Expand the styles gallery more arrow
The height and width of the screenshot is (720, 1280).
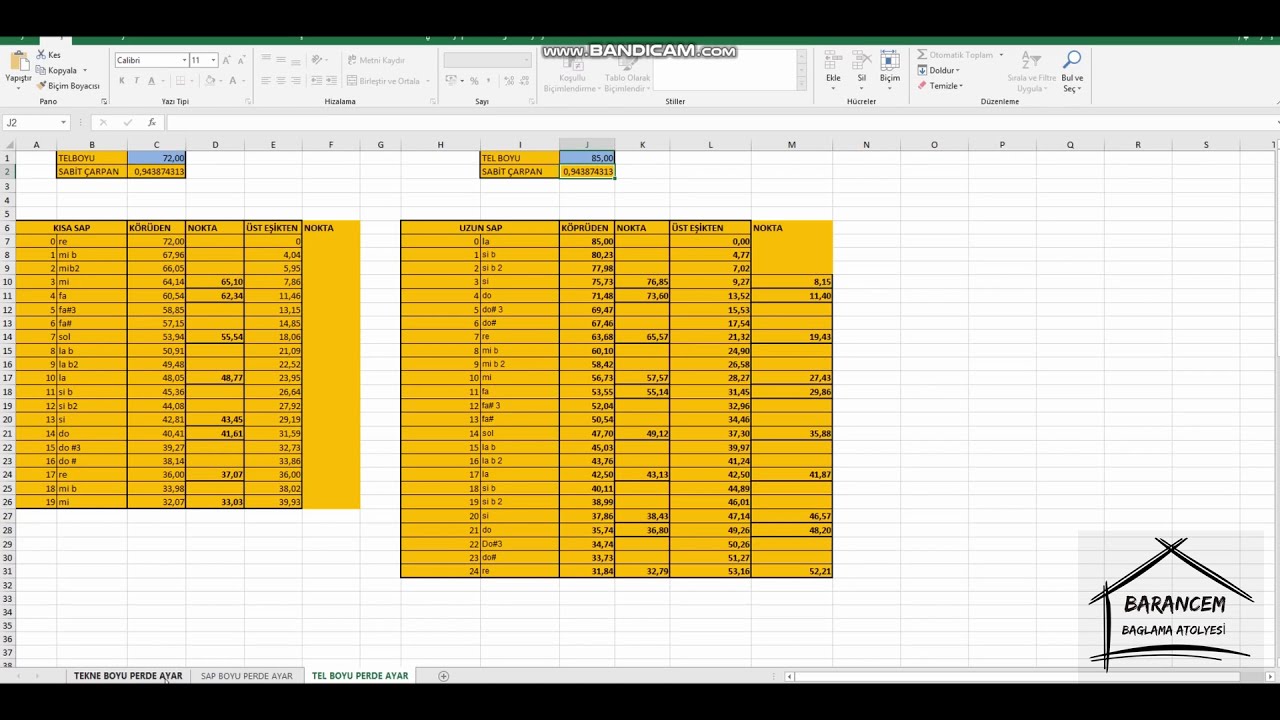[x=802, y=85]
